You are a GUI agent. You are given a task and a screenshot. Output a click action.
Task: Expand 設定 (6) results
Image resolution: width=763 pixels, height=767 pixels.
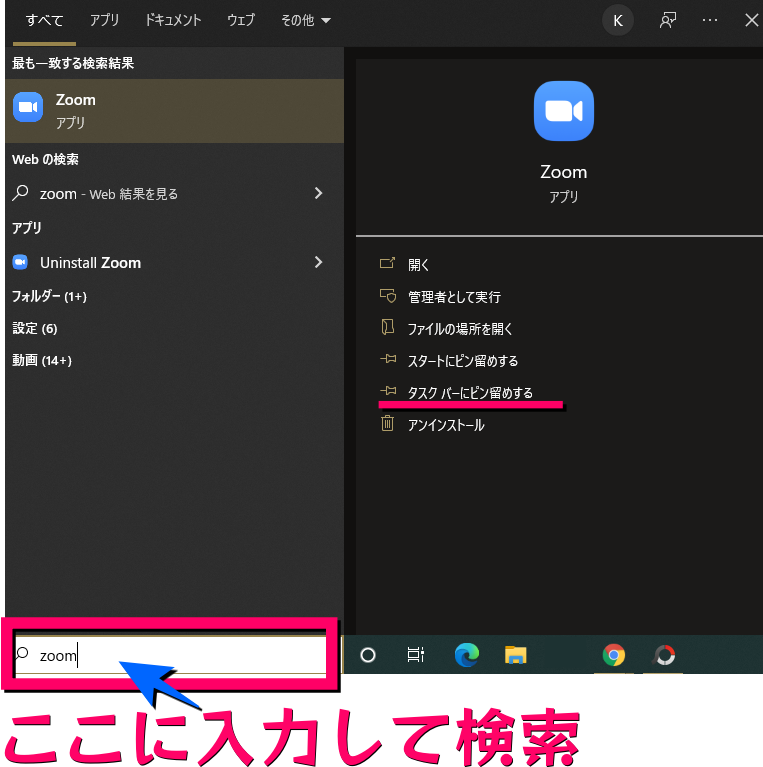pyautogui.click(x=35, y=328)
